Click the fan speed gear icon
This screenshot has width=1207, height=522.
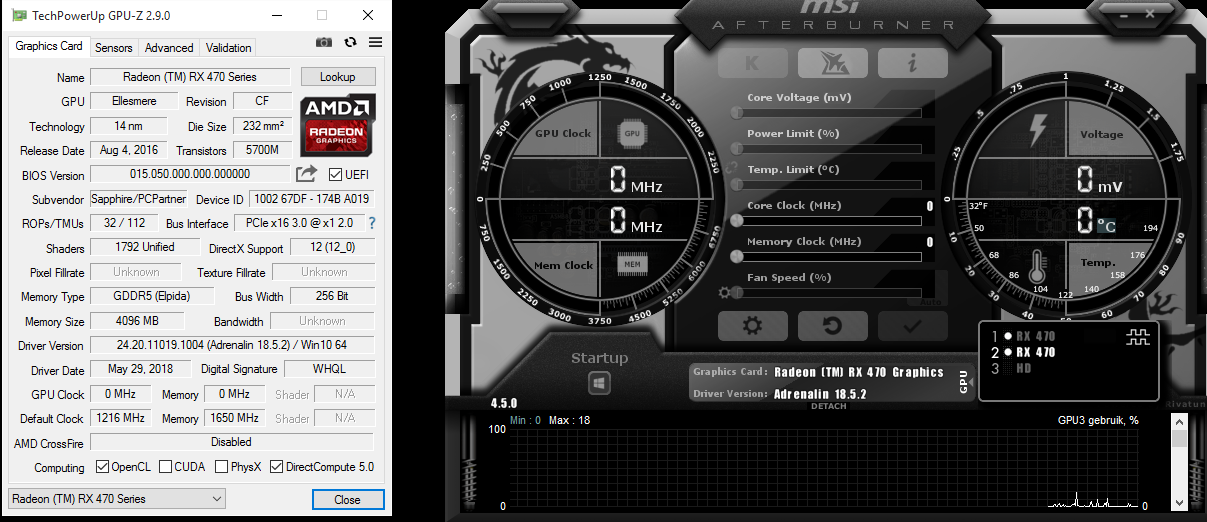tap(724, 293)
